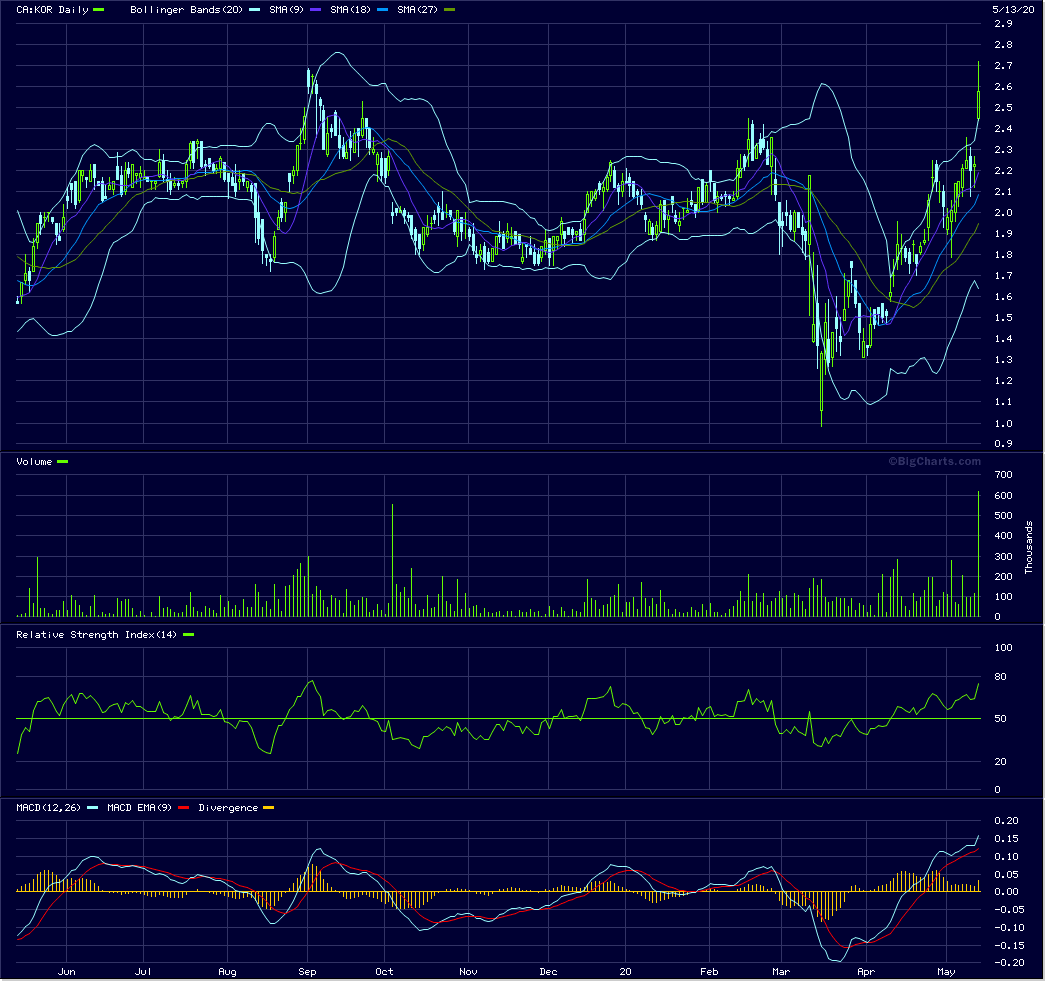Viewport: 1045px width, 981px height.
Task: Click the SMA(9) legend label
Action: [286, 10]
